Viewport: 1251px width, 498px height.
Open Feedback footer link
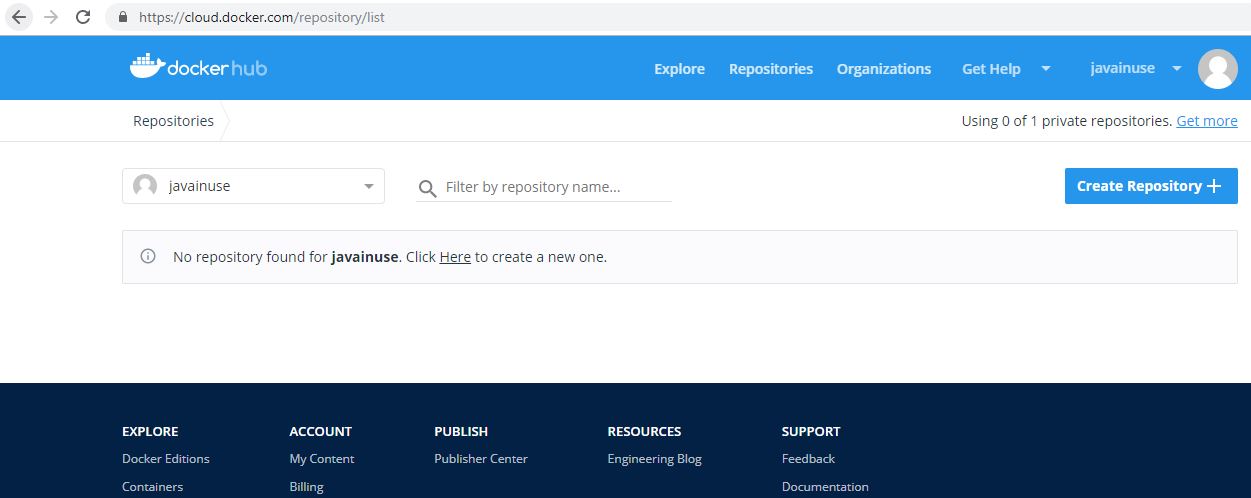(808, 459)
